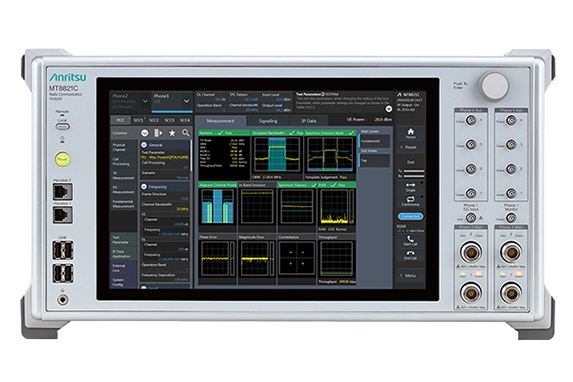This screenshot has height=382, width=573.
Task: Push the green Power button
Action: (62, 159)
